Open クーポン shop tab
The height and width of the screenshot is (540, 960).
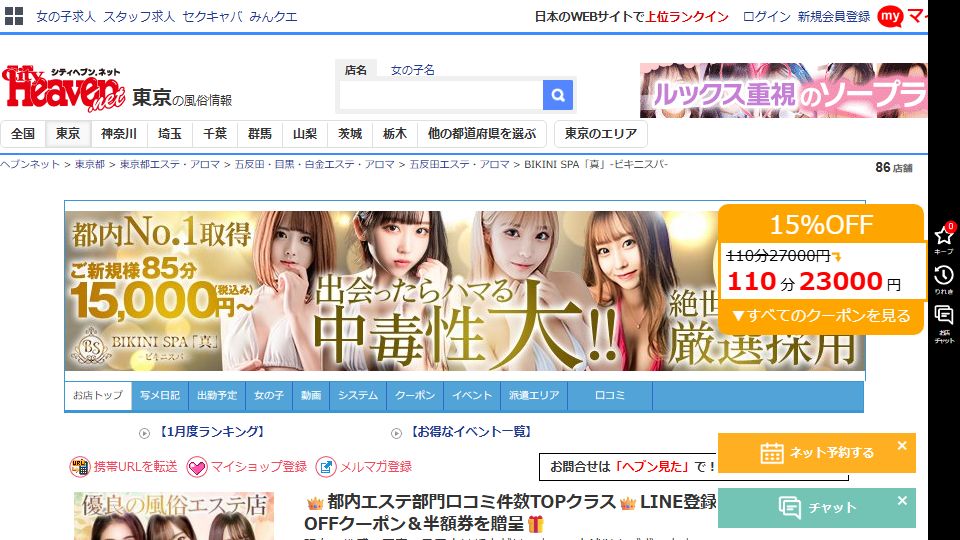pyautogui.click(x=415, y=396)
